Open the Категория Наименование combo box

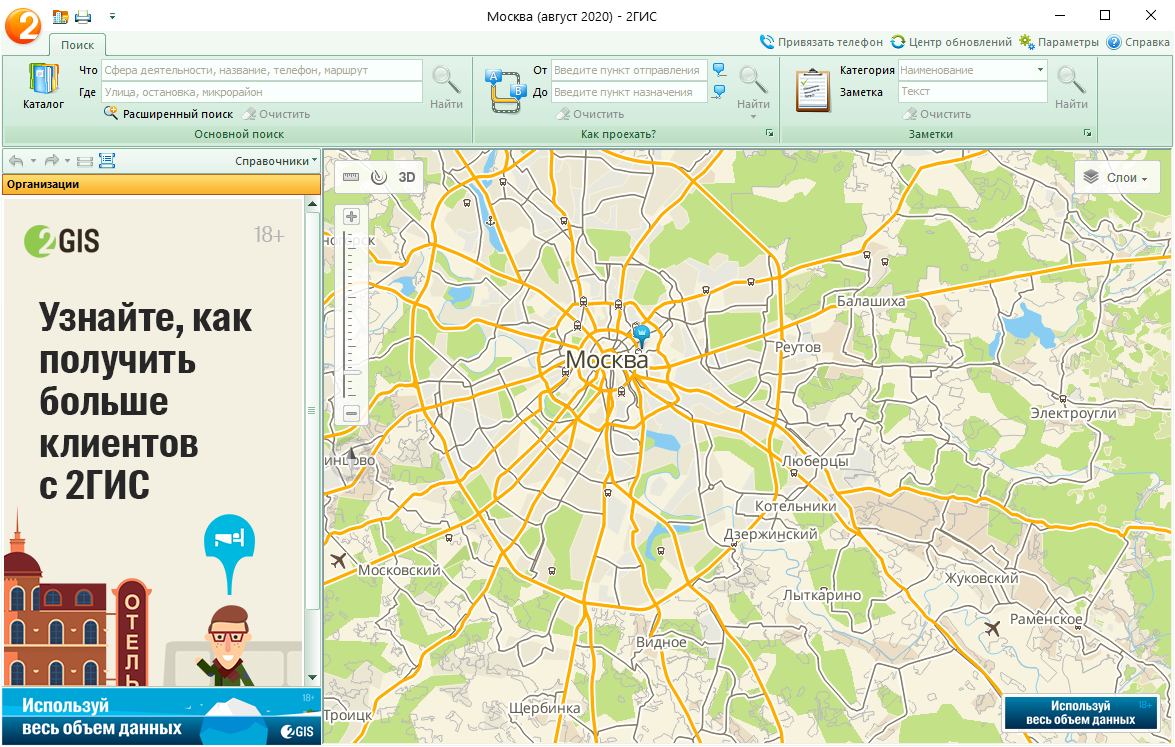point(972,70)
